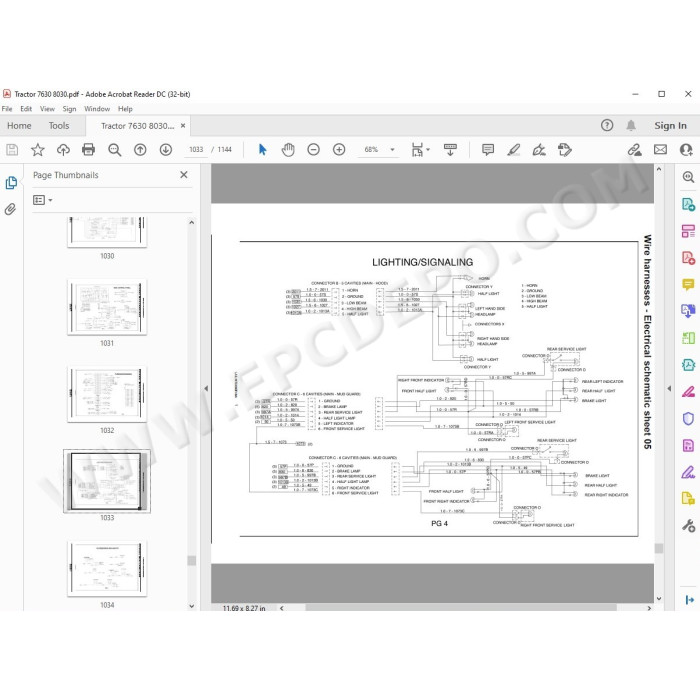Image resolution: width=700 pixels, height=700 pixels.
Task: Collapse the left navigation pane arrow
Action: pos(206,388)
